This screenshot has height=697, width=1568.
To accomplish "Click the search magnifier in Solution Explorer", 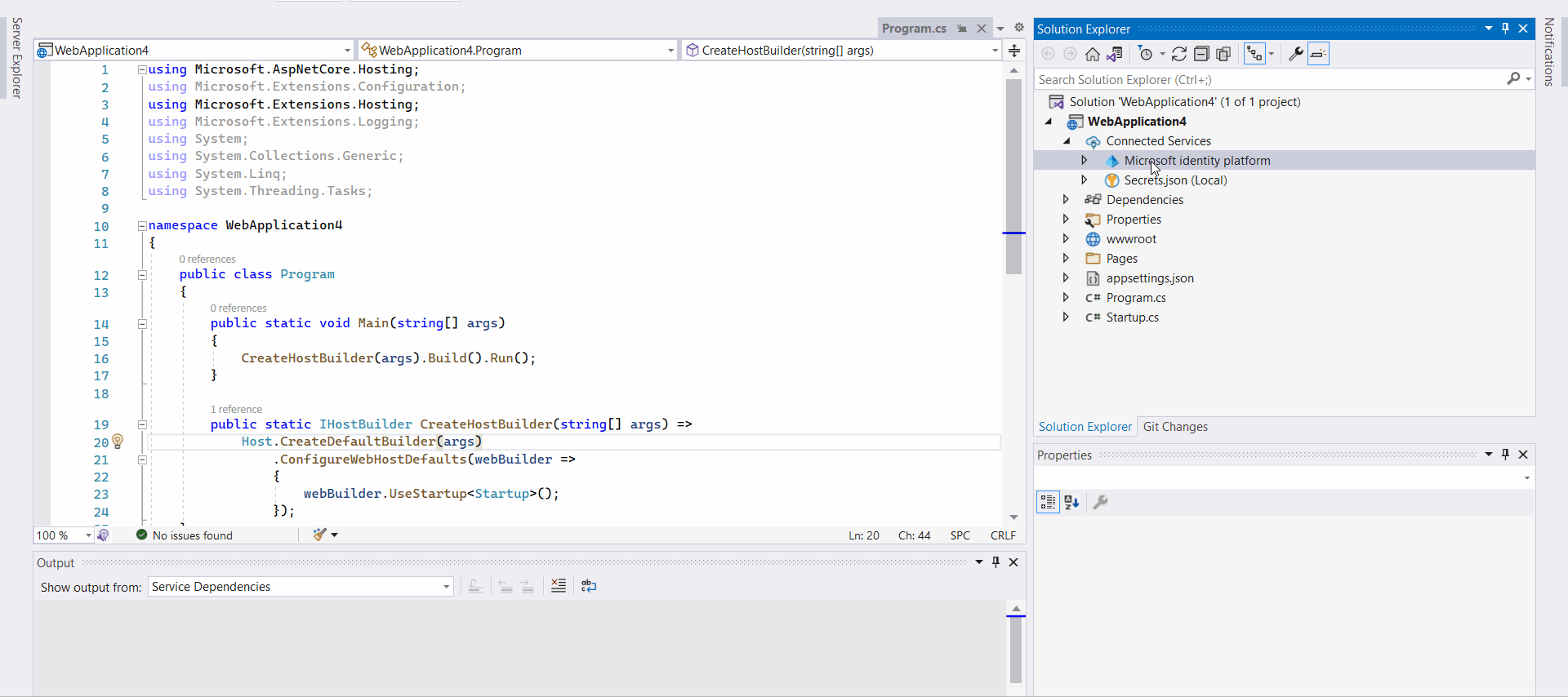I will pos(1513,79).
